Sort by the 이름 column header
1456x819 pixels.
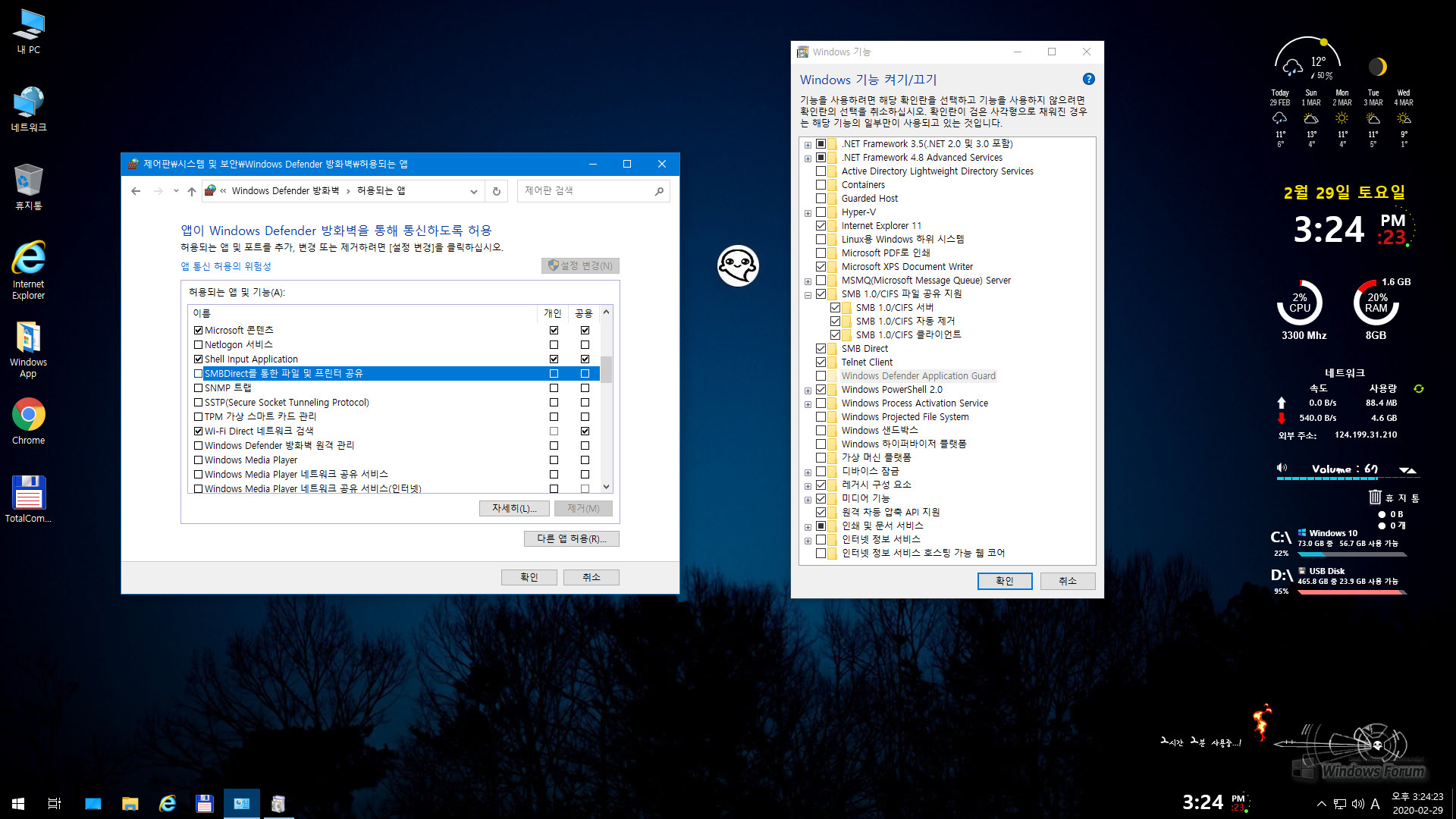pos(362,313)
